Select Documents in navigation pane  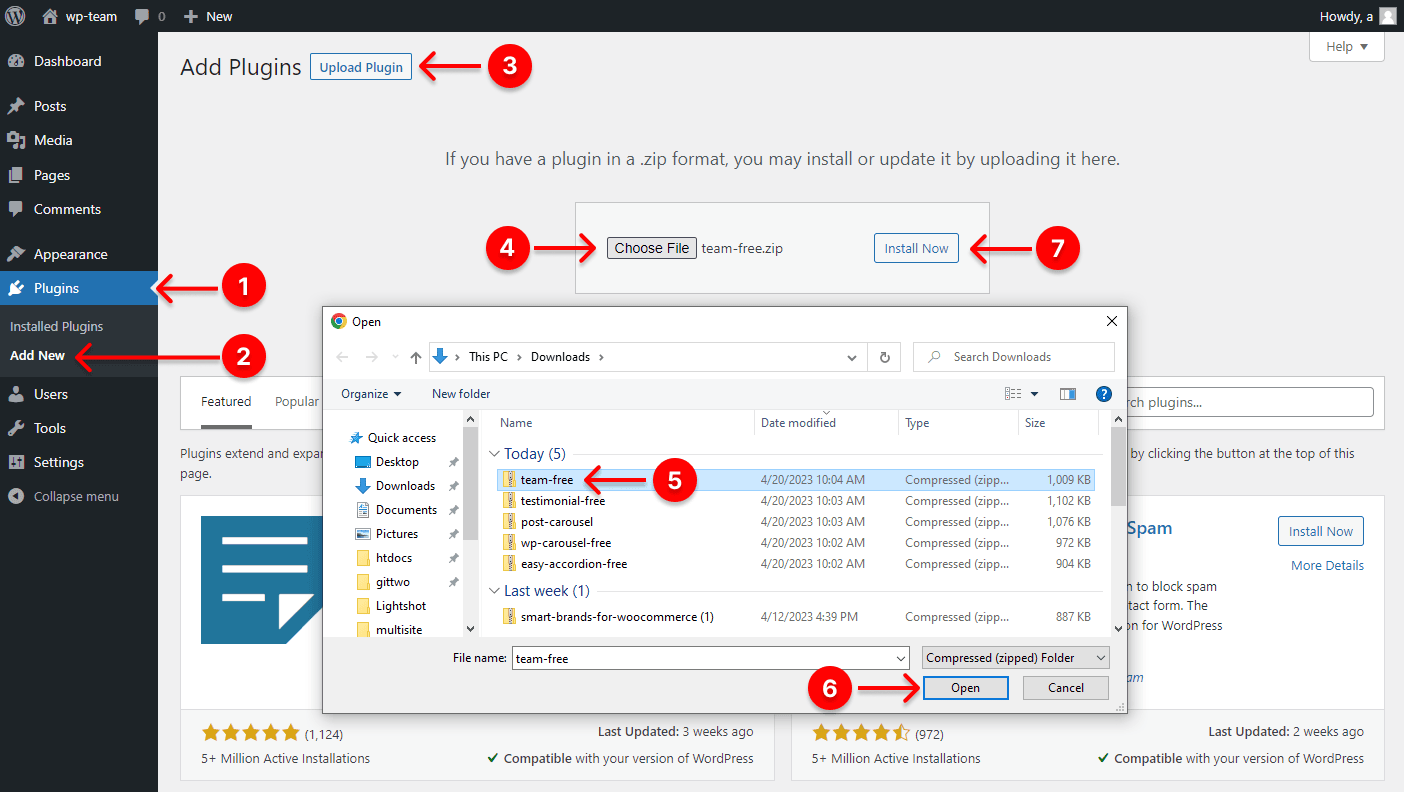click(406, 510)
